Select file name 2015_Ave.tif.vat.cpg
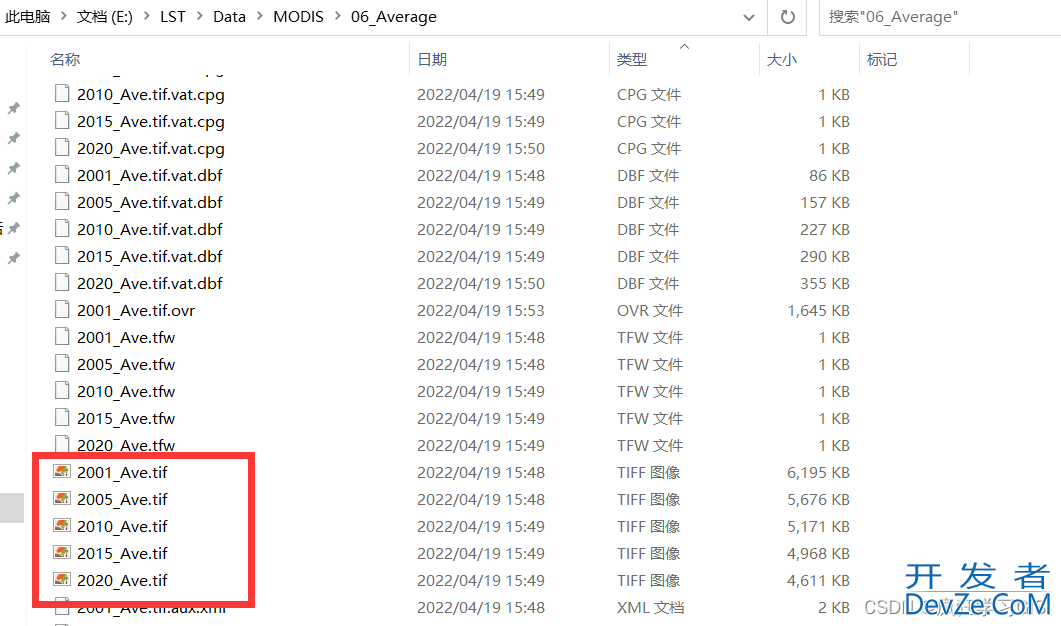1061x626 pixels. [x=151, y=122]
